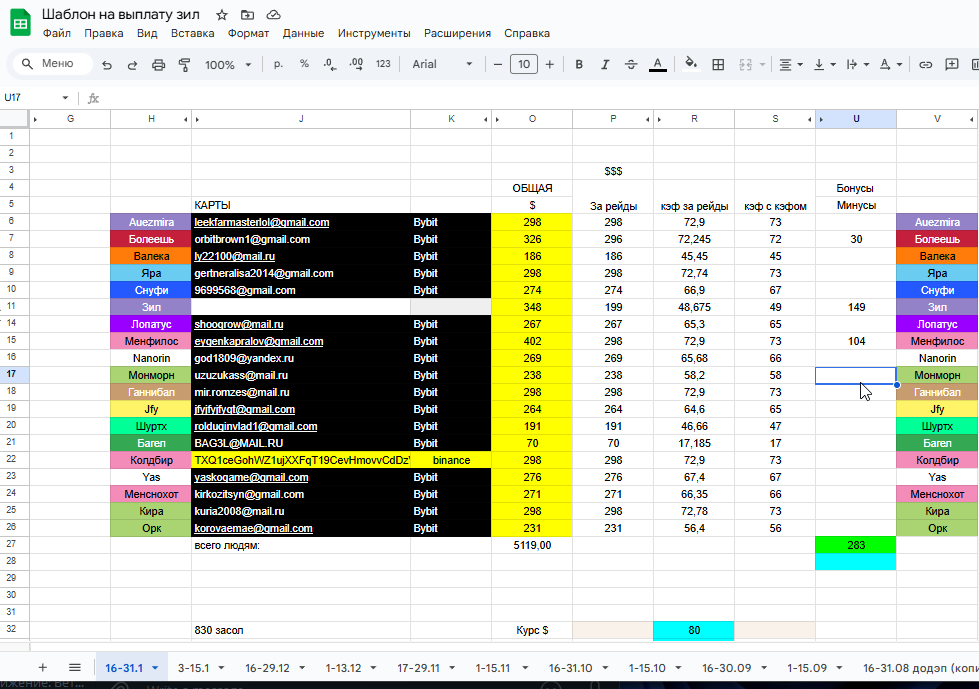Toggle italic formatting
979x689 pixels.
(x=604, y=64)
